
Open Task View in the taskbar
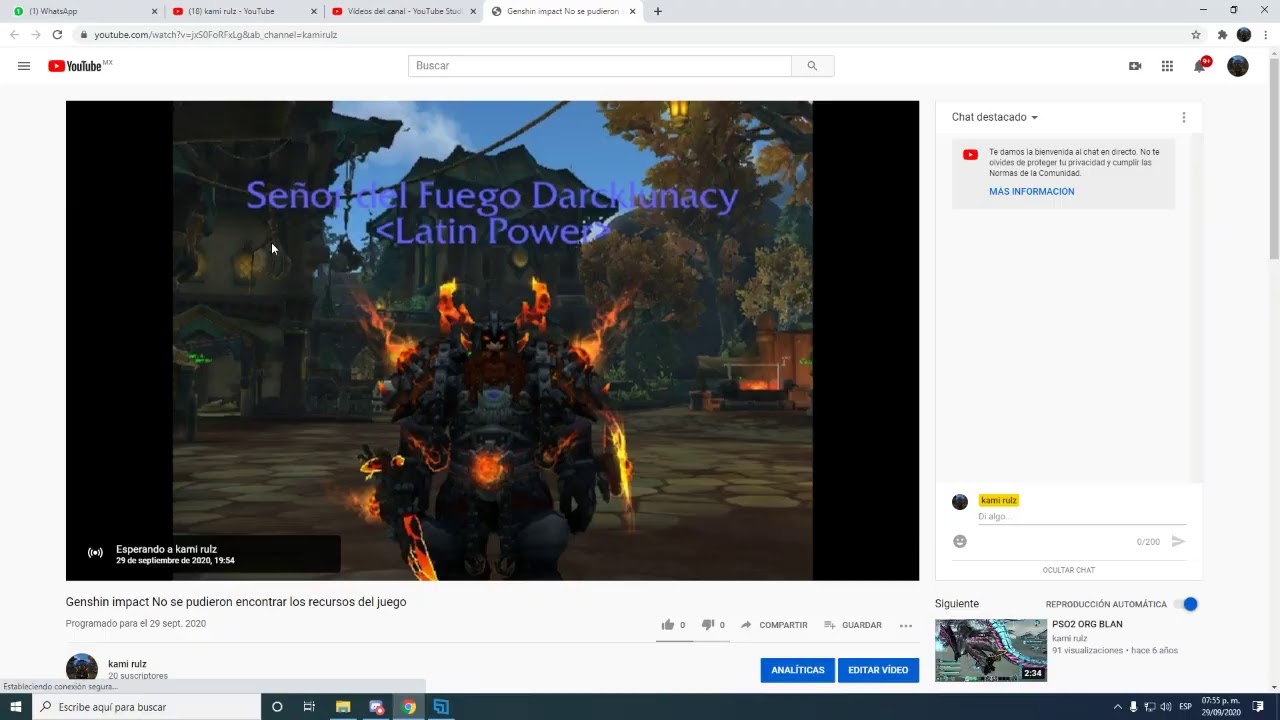tap(309, 707)
